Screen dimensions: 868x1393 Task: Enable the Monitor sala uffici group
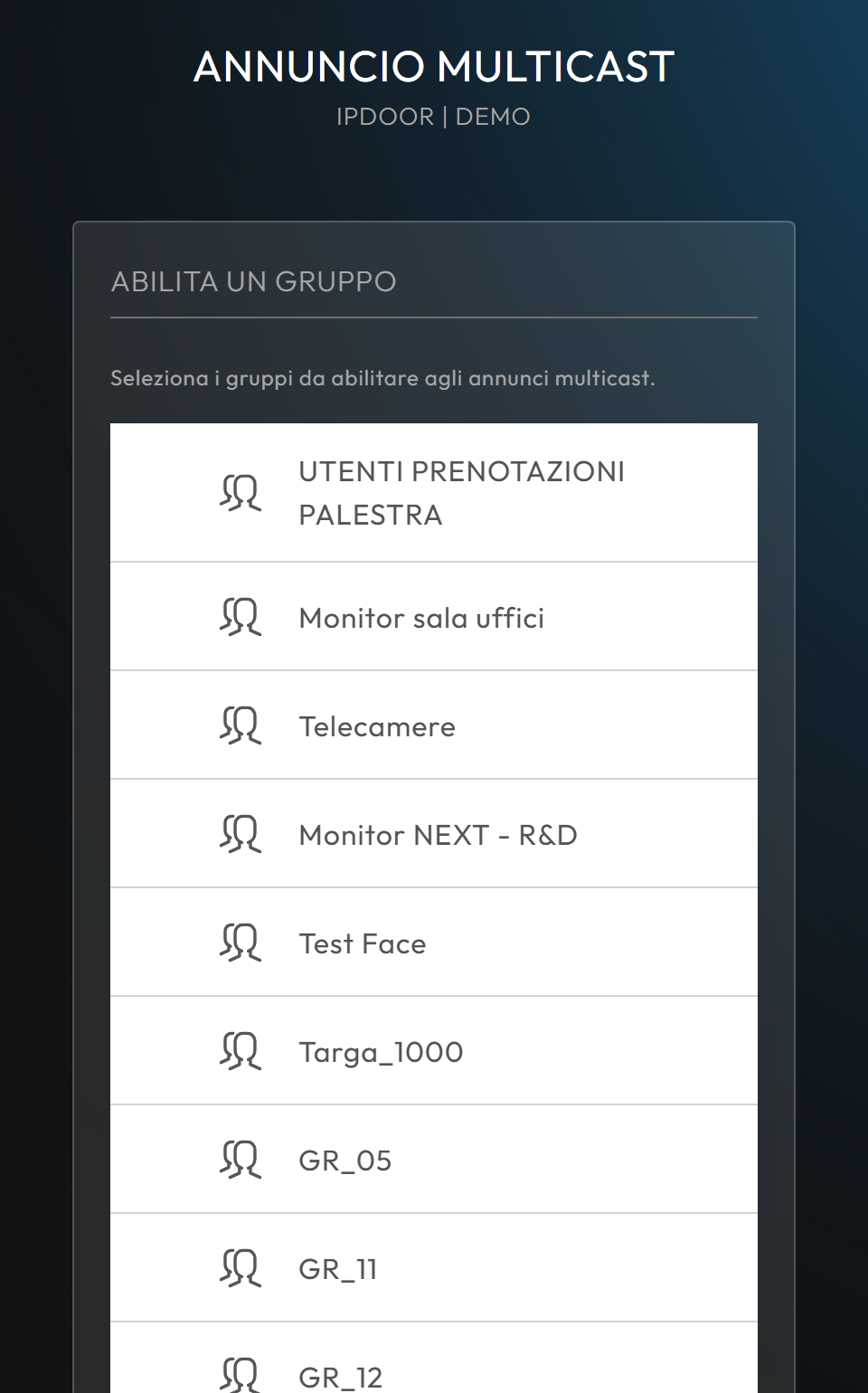(434, 617)
